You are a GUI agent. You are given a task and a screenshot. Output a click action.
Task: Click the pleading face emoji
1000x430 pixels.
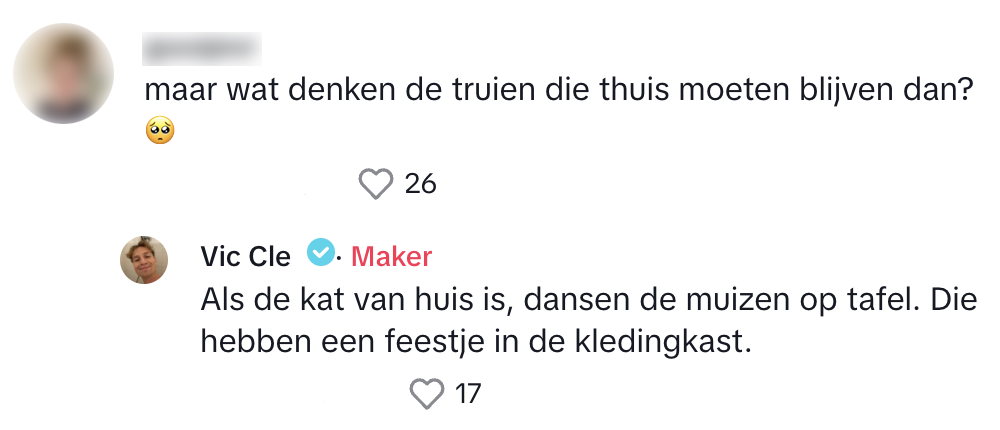click(x=160, y=131)
